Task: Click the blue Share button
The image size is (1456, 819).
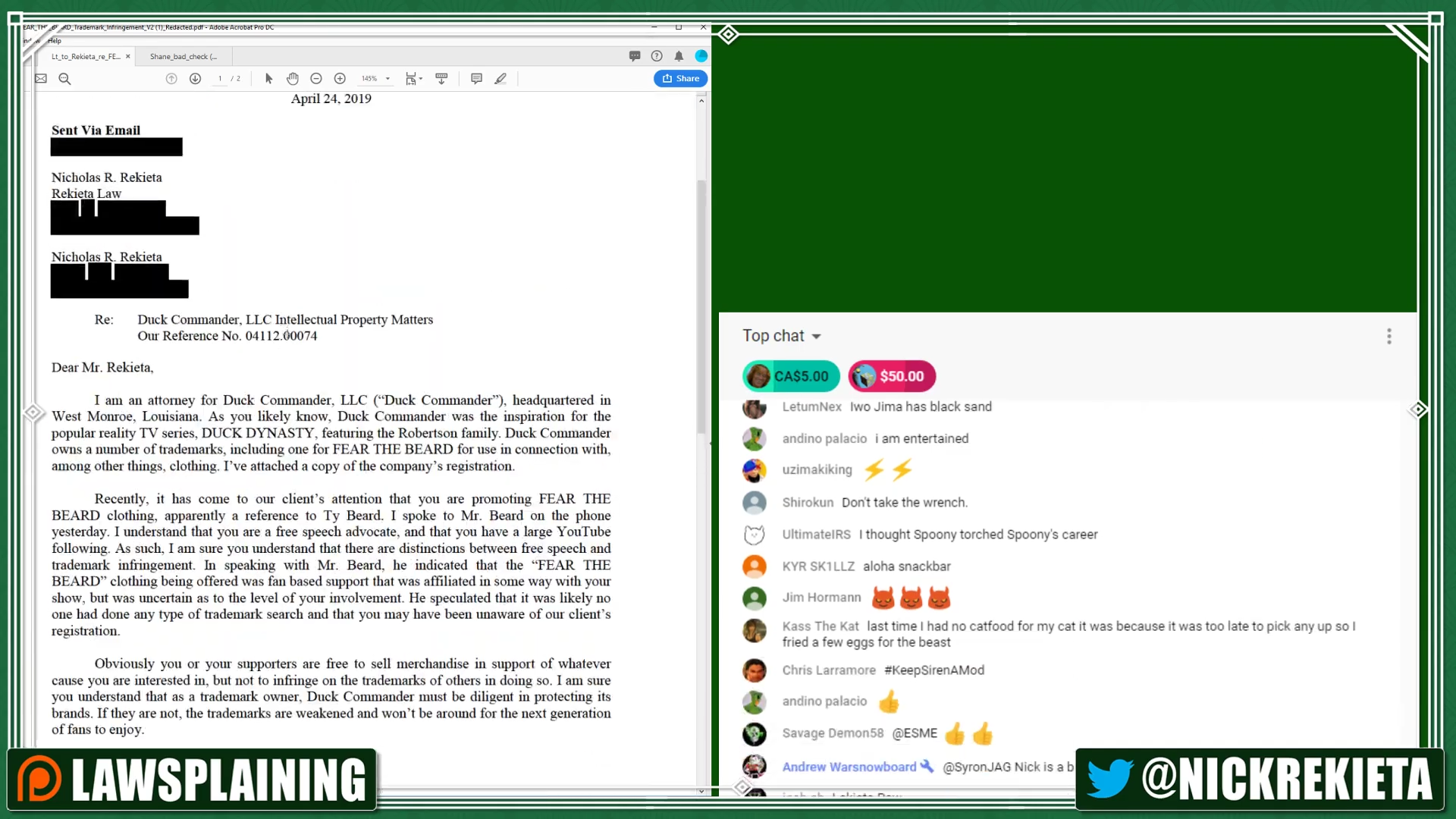Action: tap(681, 79)
